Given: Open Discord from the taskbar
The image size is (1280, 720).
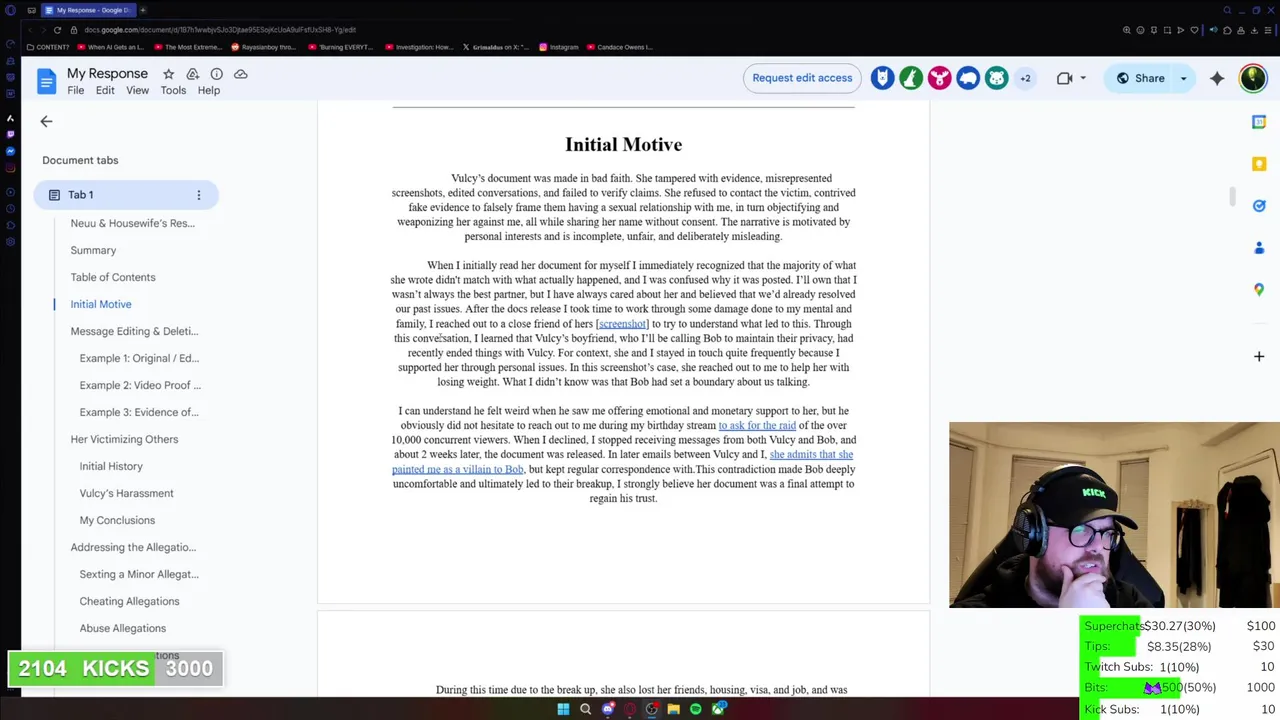Looking at the screenshot, I should coord(607,709).
